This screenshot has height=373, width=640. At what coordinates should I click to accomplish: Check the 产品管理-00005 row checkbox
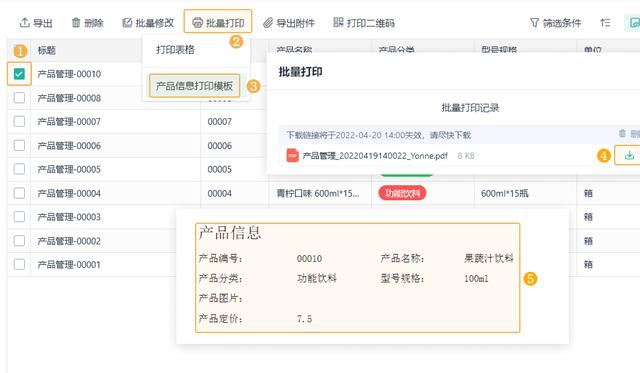point(19,169)
